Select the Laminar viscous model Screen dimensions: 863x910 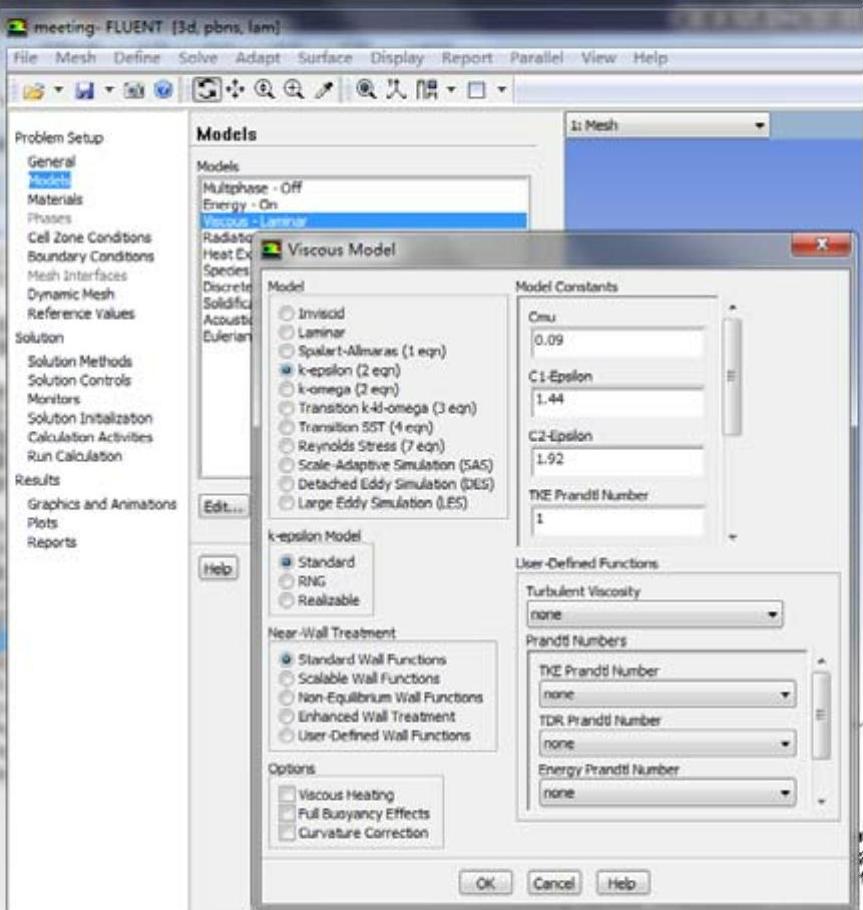287,332
